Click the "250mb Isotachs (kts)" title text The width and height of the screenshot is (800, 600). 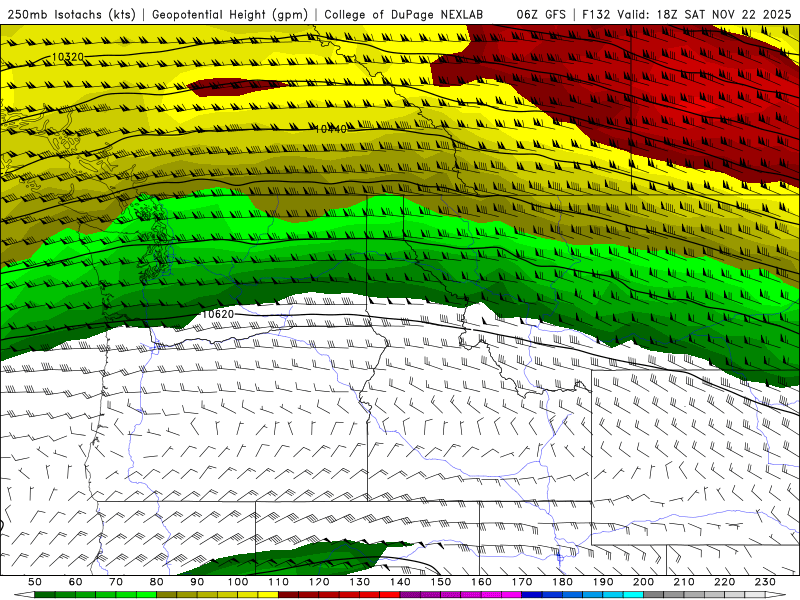[x=71, y=15]
